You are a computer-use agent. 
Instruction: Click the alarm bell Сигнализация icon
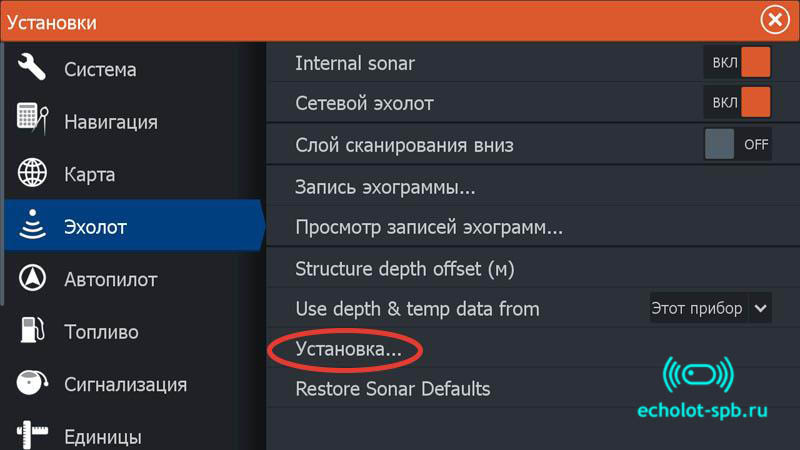point(32,382)
